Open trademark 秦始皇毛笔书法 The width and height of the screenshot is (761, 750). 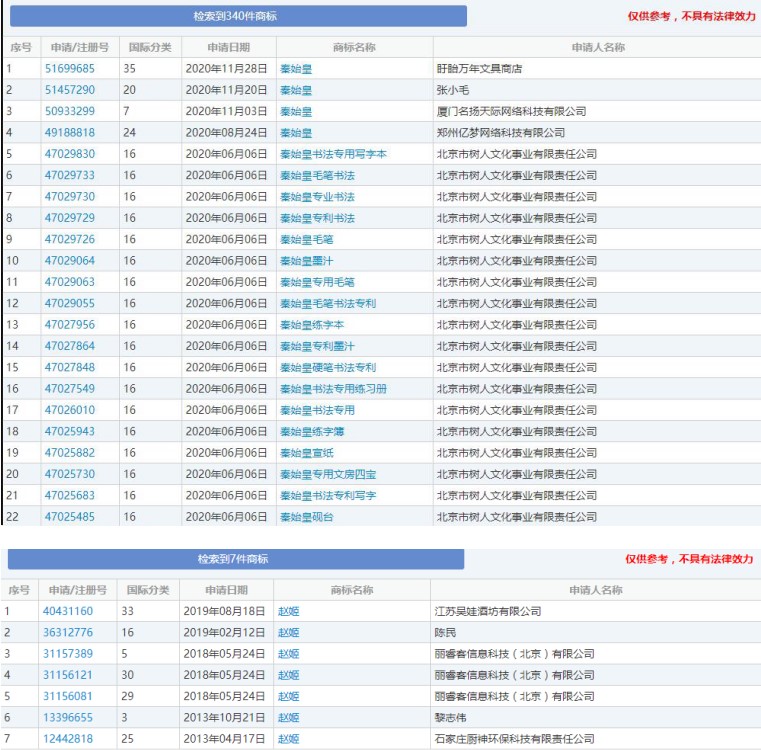tap(317, 176)
